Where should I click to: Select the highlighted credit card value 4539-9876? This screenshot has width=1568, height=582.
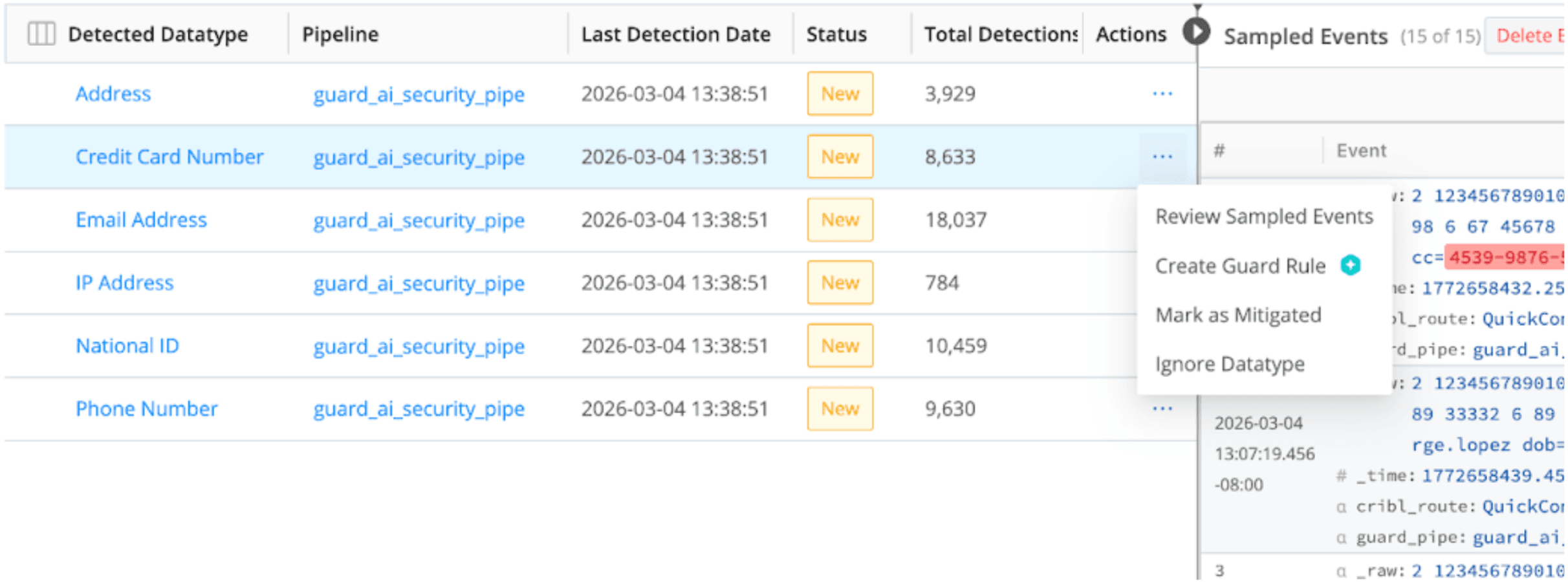(1507, 257)
